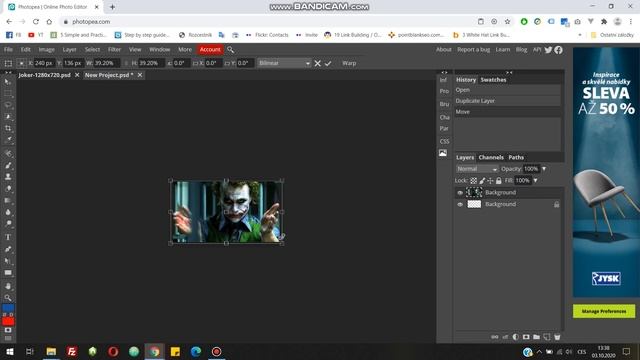
Task: Select the Lasso tool
Action: 8,105
